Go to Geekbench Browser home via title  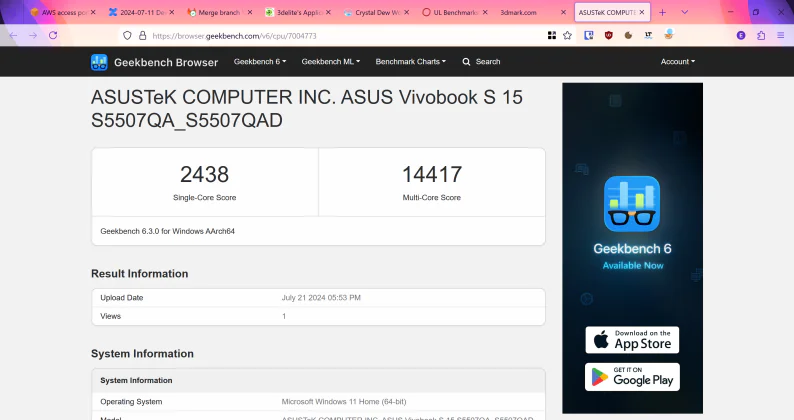pos(166,62)
